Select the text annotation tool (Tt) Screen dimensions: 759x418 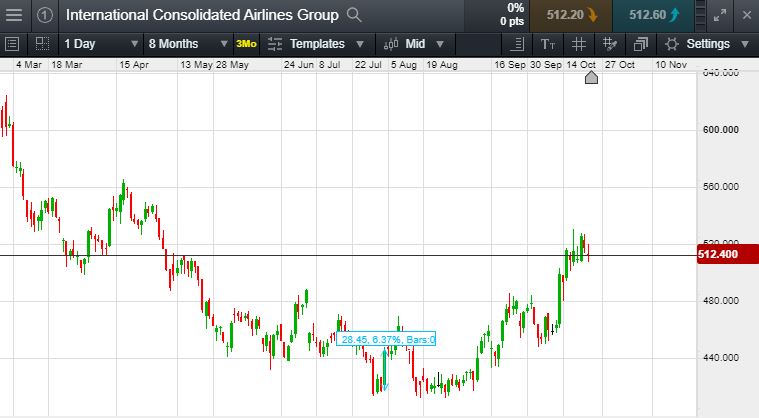(x=547, y=44)
